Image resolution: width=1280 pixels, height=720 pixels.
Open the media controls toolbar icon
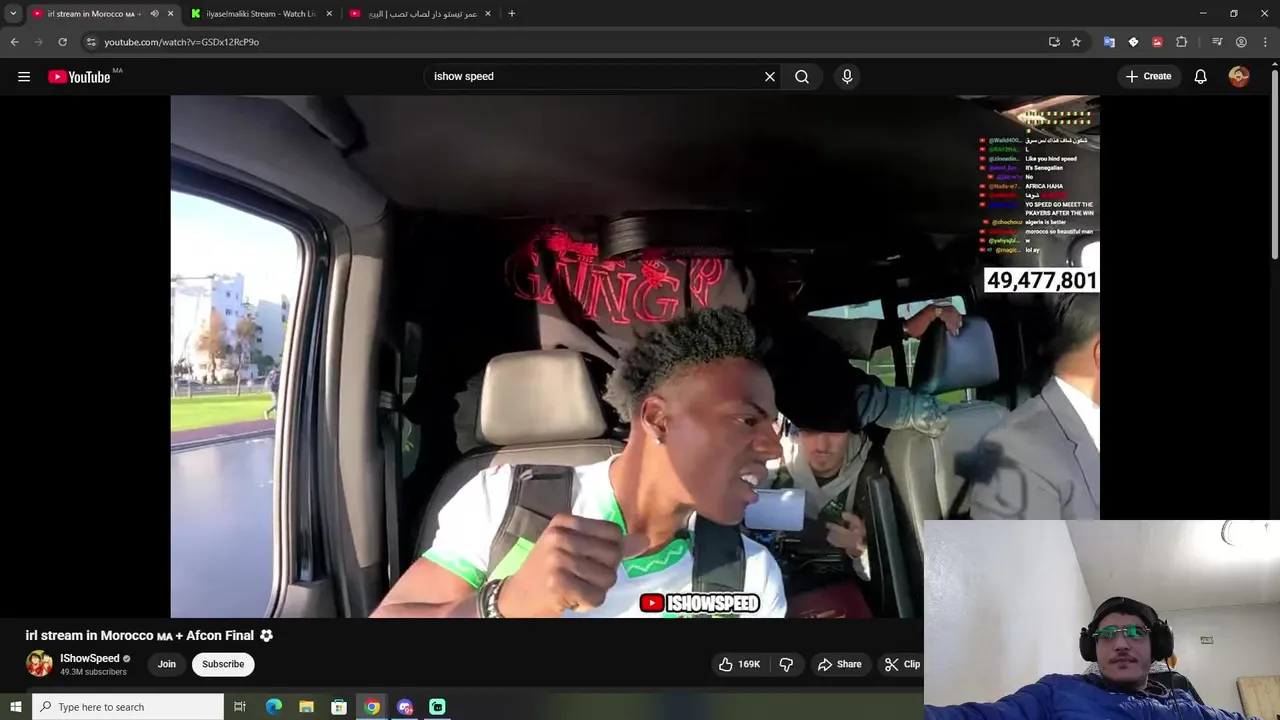pyautogui.click(x=1217, y=42)
